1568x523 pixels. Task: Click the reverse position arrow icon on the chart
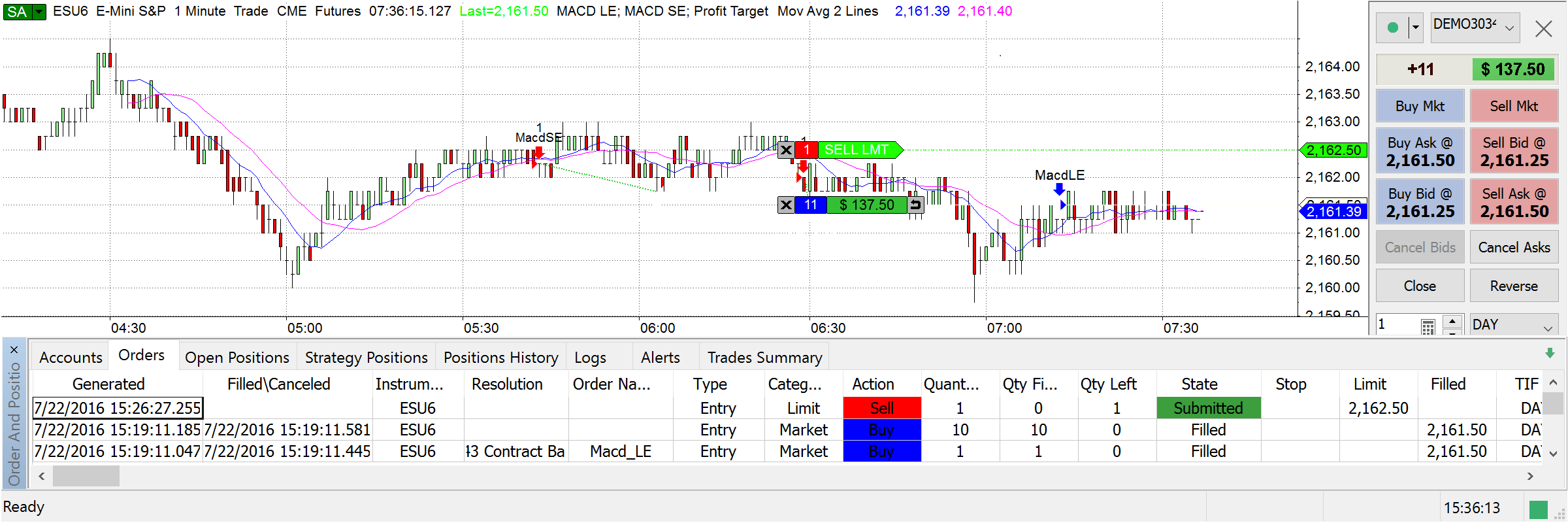point(915,205)
